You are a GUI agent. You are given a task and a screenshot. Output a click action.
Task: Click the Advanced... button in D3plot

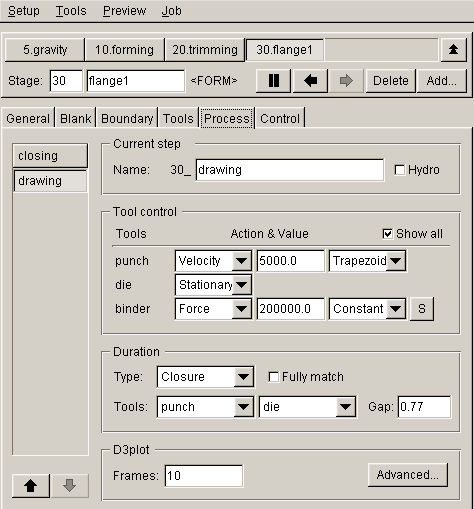[408, 475]
